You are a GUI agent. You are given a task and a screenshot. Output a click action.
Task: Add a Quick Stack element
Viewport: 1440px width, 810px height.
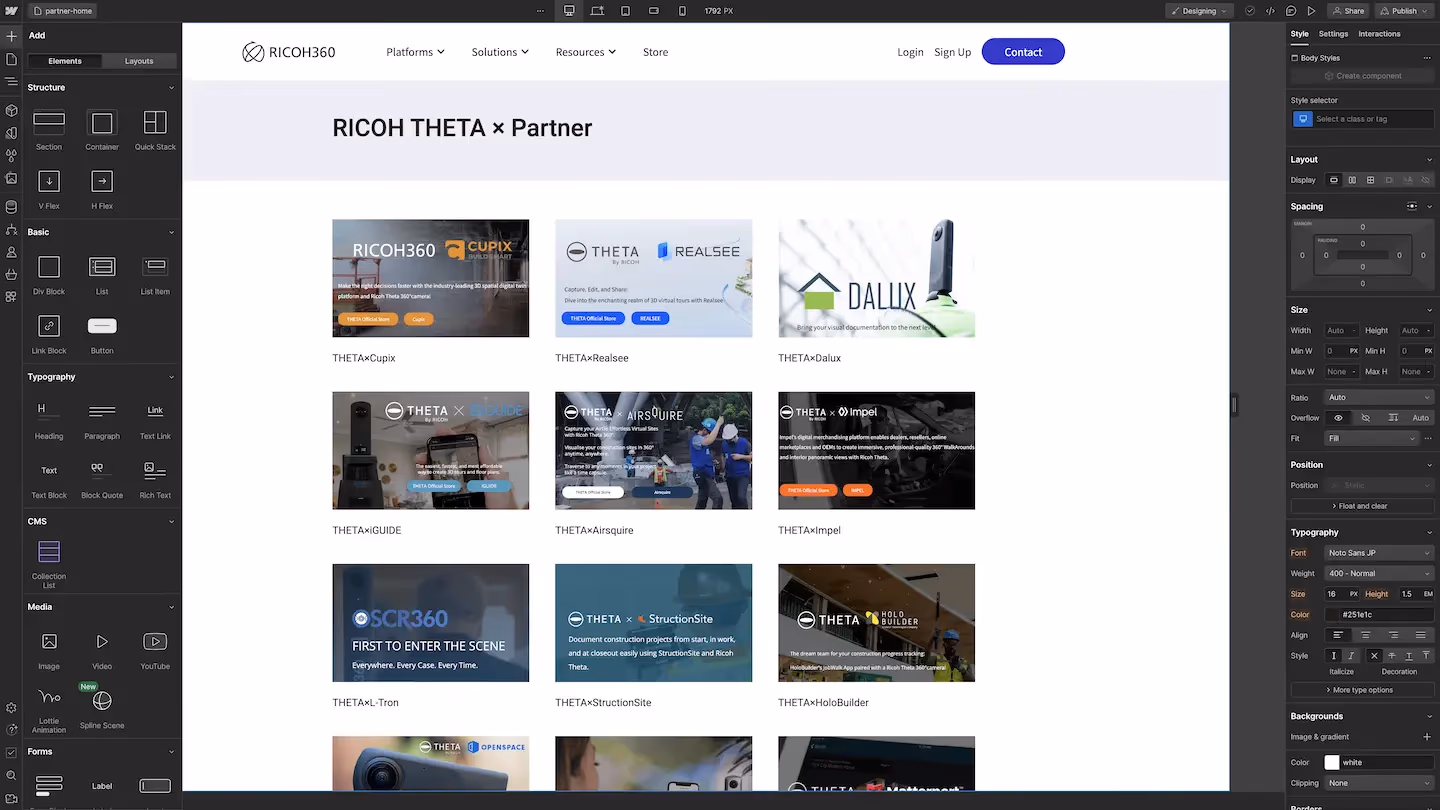coord(155,130)
